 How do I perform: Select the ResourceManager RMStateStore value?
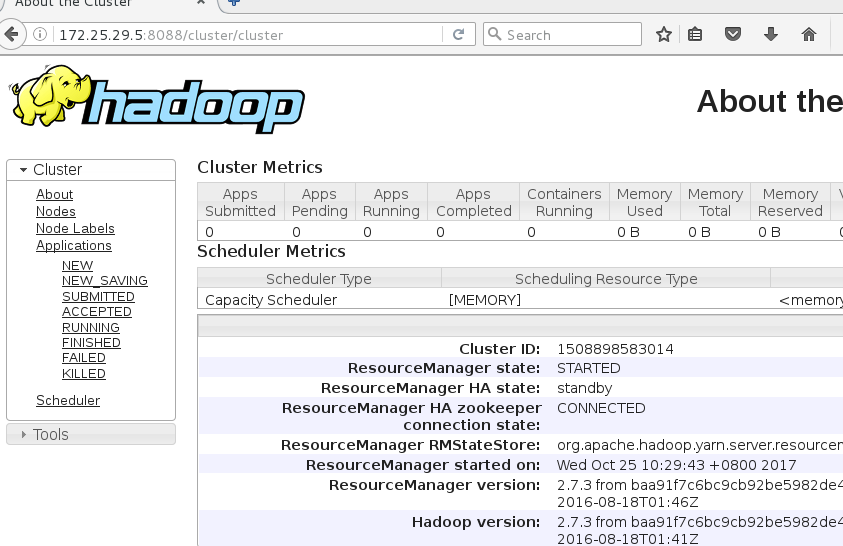point(699,446)
